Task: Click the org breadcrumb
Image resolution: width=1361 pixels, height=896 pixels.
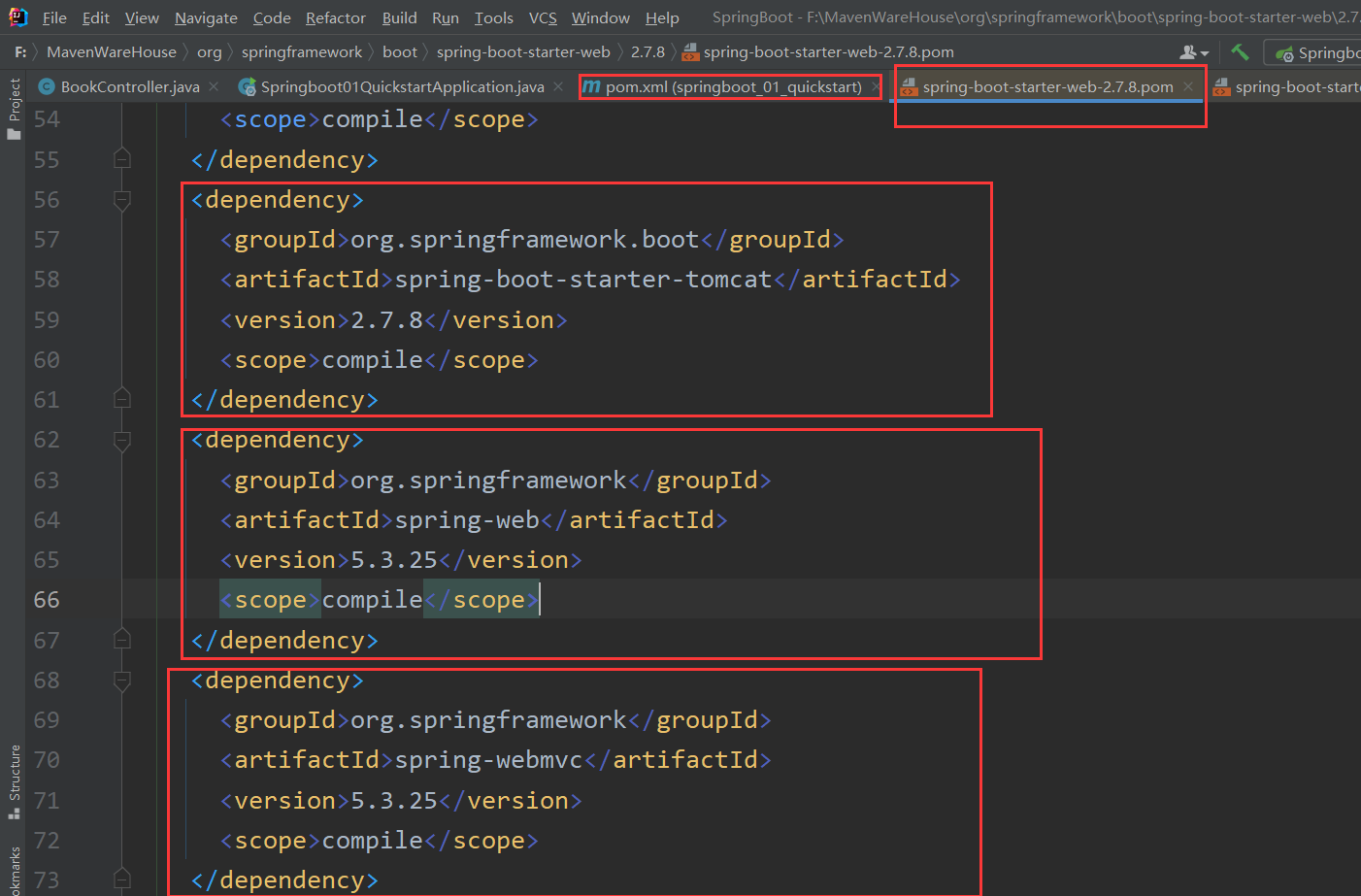Action: pos(210,51)
